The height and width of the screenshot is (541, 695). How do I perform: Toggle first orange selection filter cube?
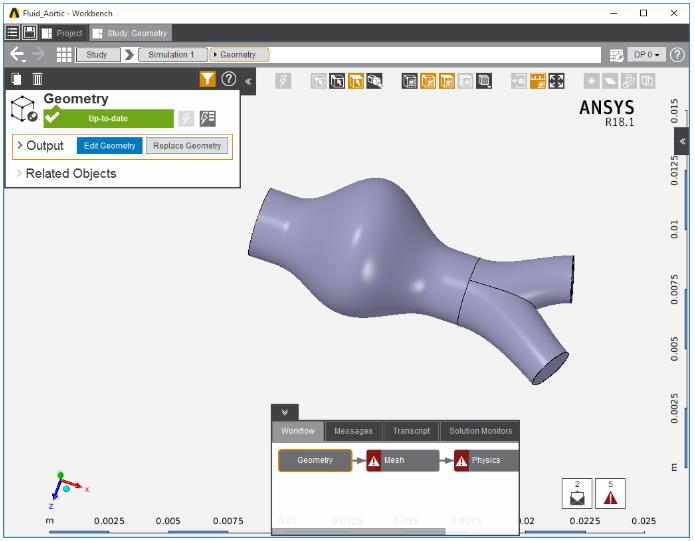point(428,81)
